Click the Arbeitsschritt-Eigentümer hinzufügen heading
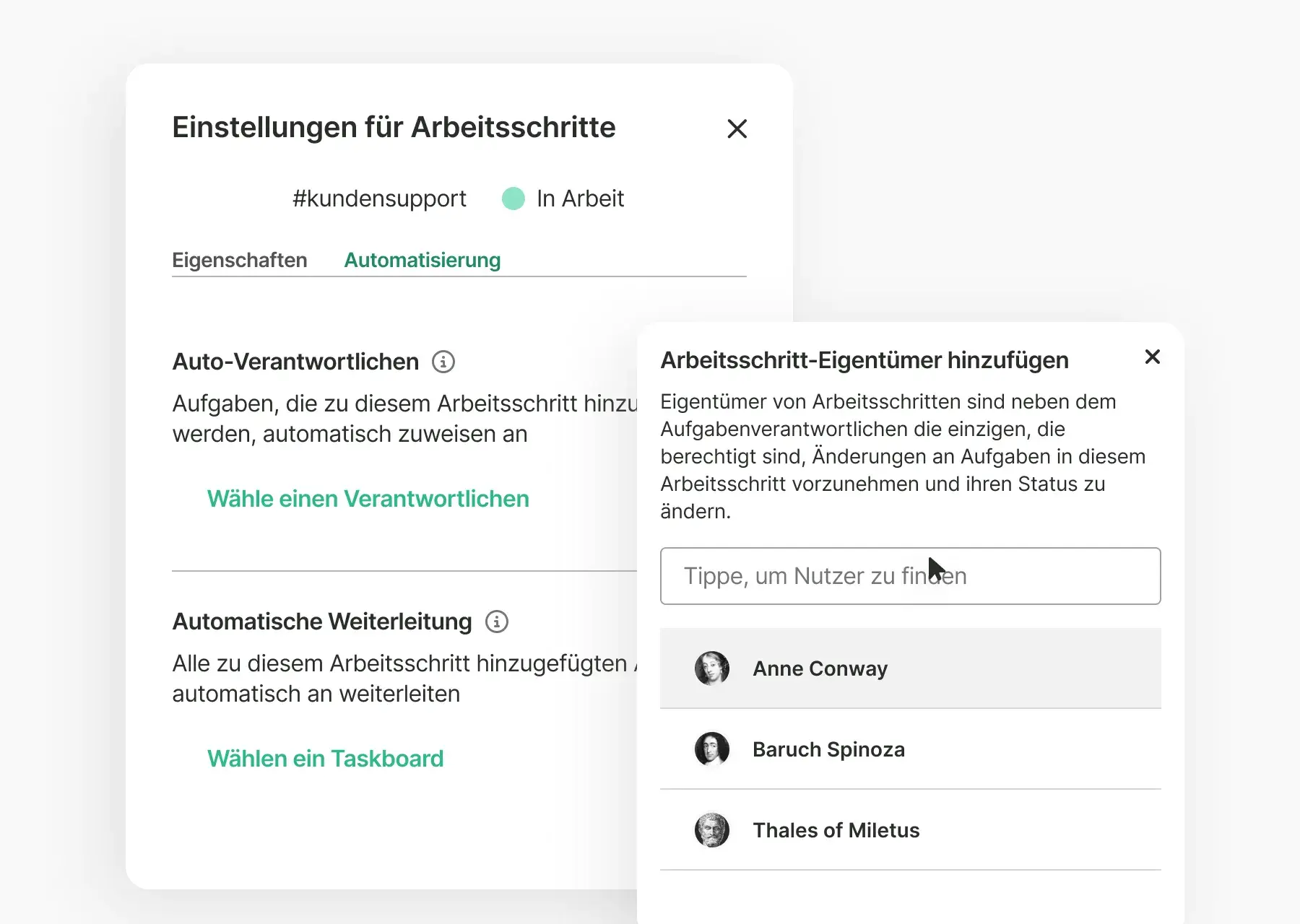The height and width of the screenshot is (924, 1300). point(864,360)
